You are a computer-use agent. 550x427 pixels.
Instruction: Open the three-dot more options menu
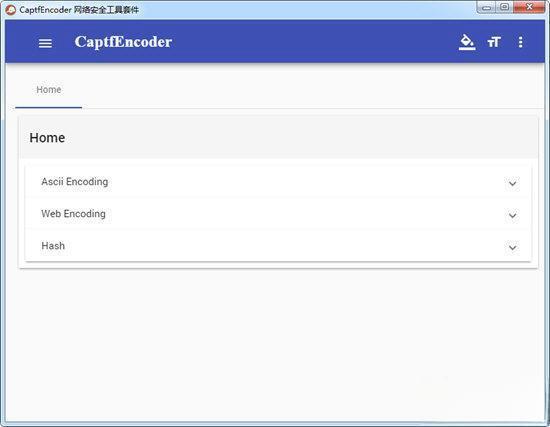(x=521, y=42)
